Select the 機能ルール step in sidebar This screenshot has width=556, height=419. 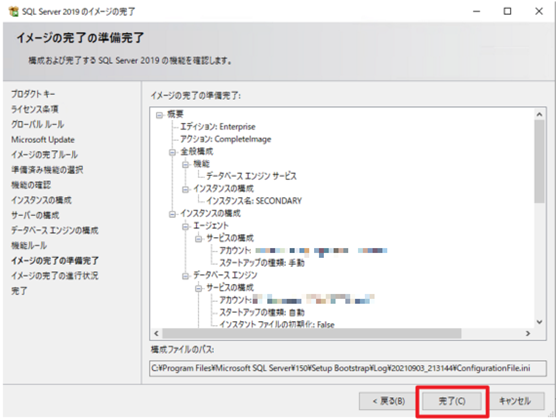click(29, 245)
